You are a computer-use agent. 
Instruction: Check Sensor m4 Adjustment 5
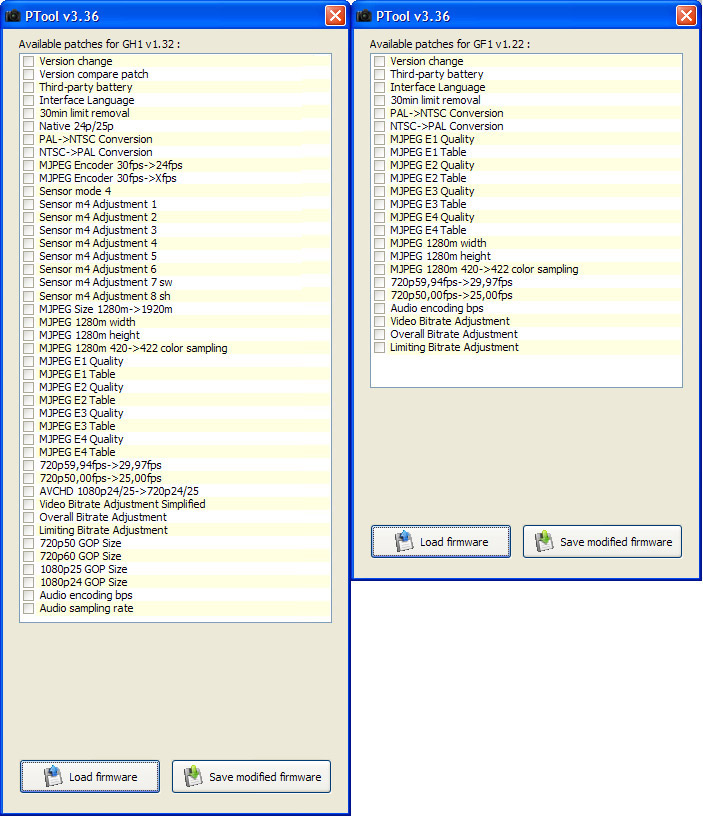point(29,257)
